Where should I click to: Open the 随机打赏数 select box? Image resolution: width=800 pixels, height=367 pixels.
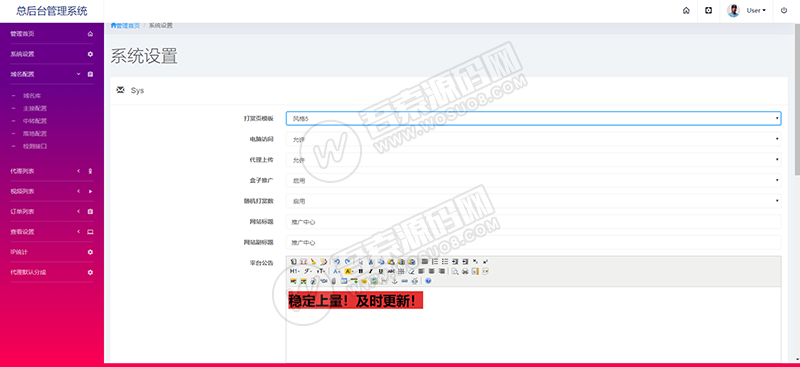(x=533, y=201)
